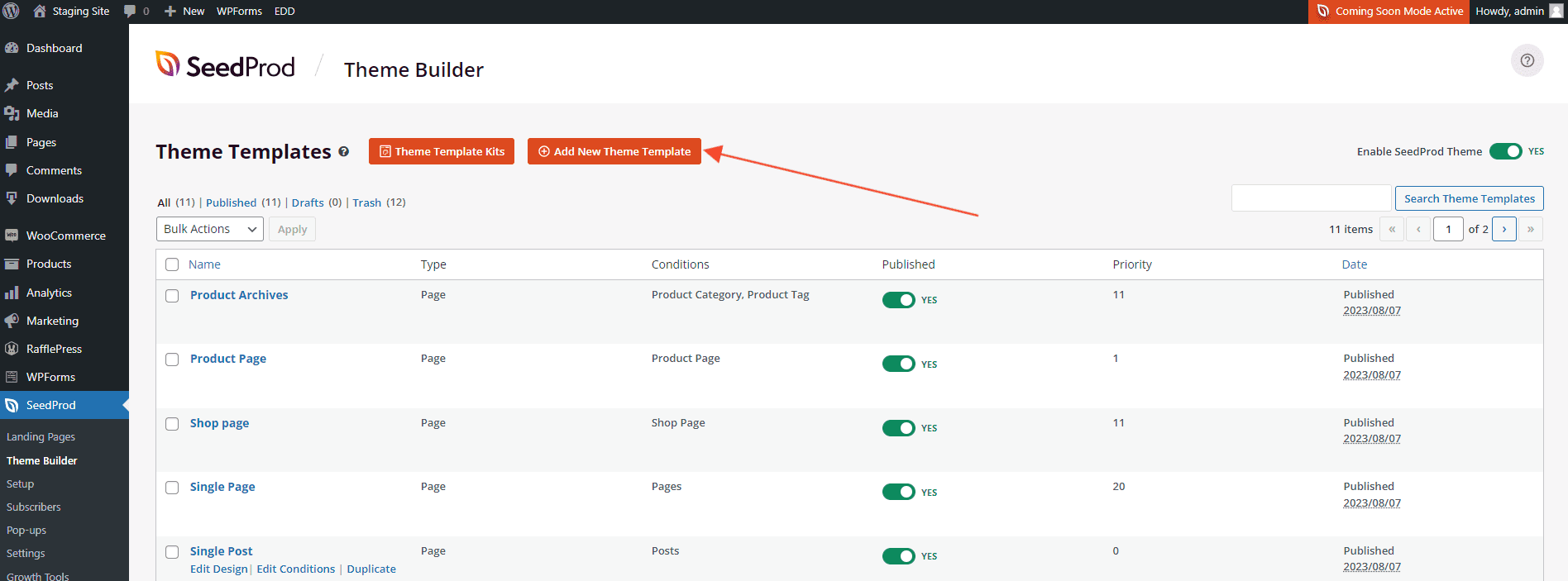1568x581 pixels.
Task: Show the Drafts templates filter
Action: coord(308,202)
